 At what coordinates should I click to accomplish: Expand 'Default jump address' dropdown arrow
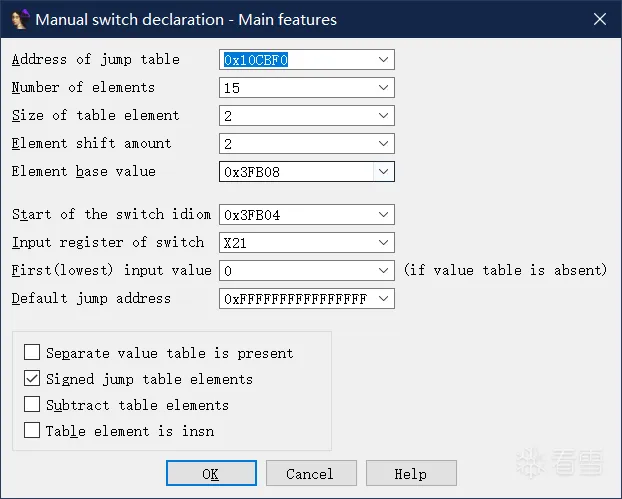(x=383, y=298)
